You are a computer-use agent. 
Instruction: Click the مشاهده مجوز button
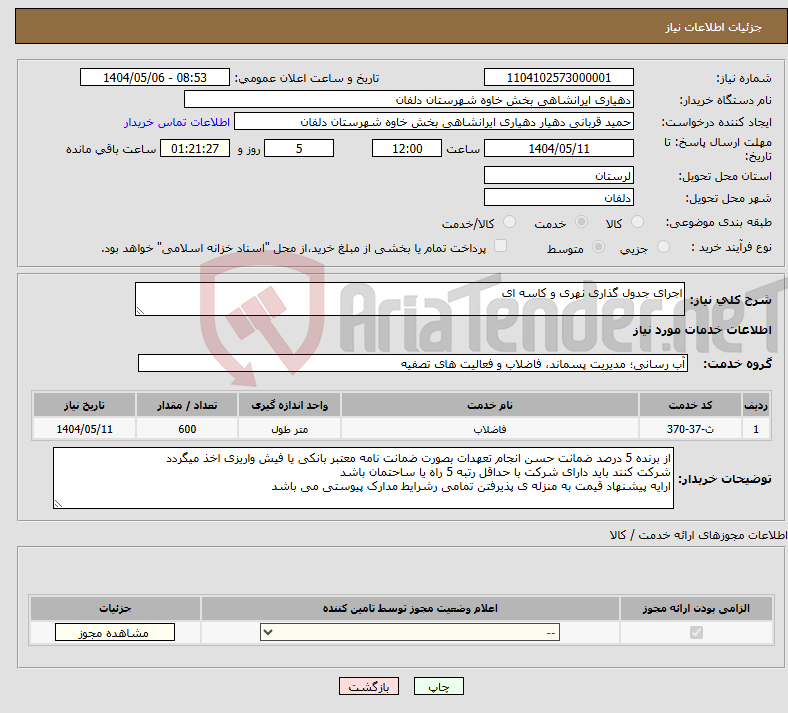pos(115,632)
